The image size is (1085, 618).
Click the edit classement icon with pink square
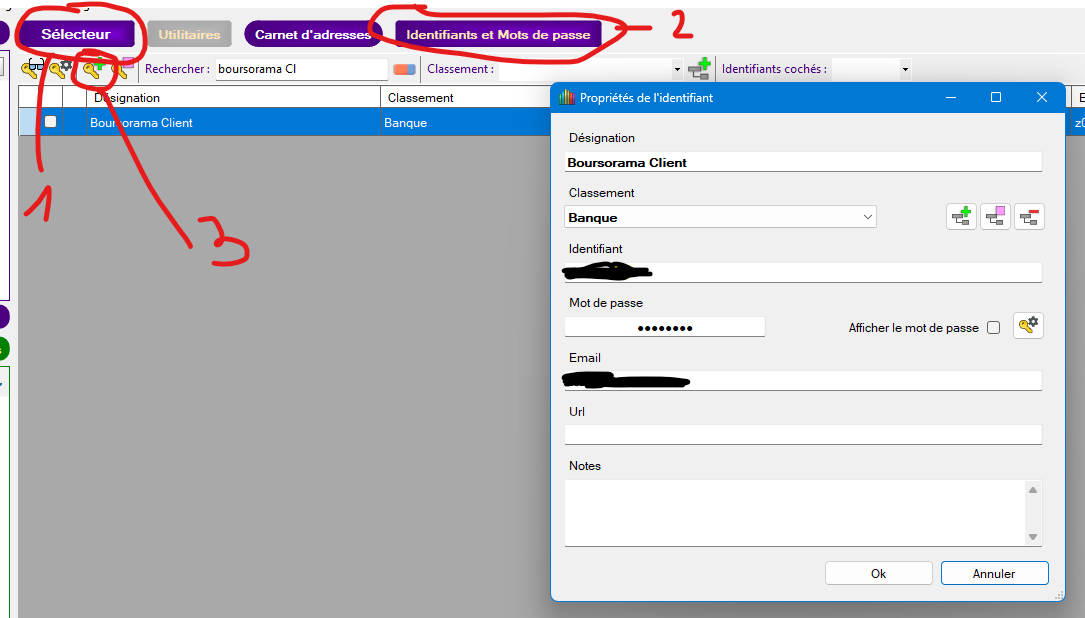click(x=995, y=217)
